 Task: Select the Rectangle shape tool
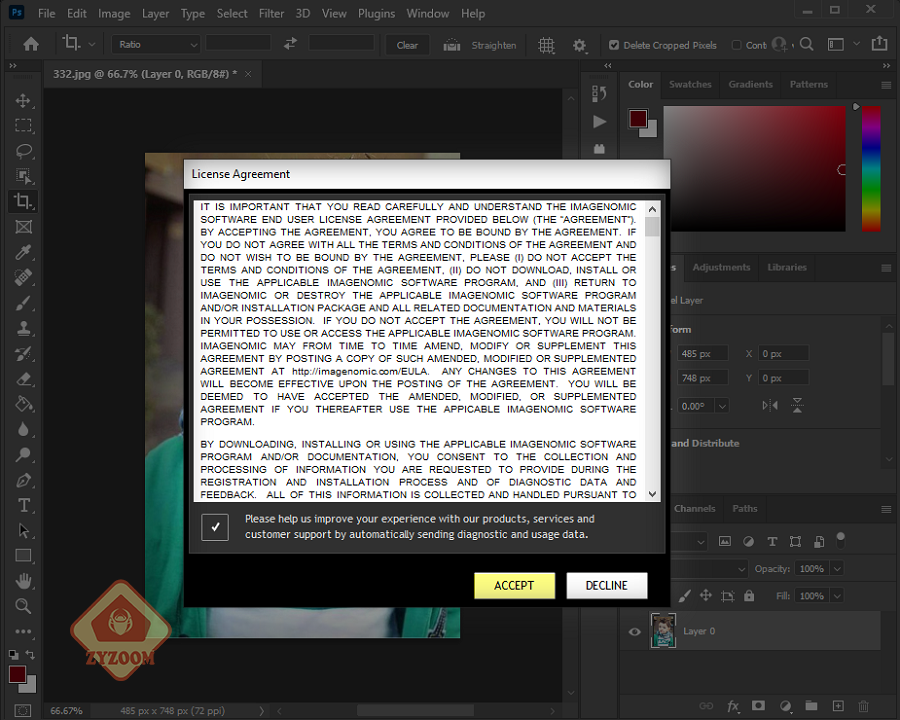pos(23,556)
